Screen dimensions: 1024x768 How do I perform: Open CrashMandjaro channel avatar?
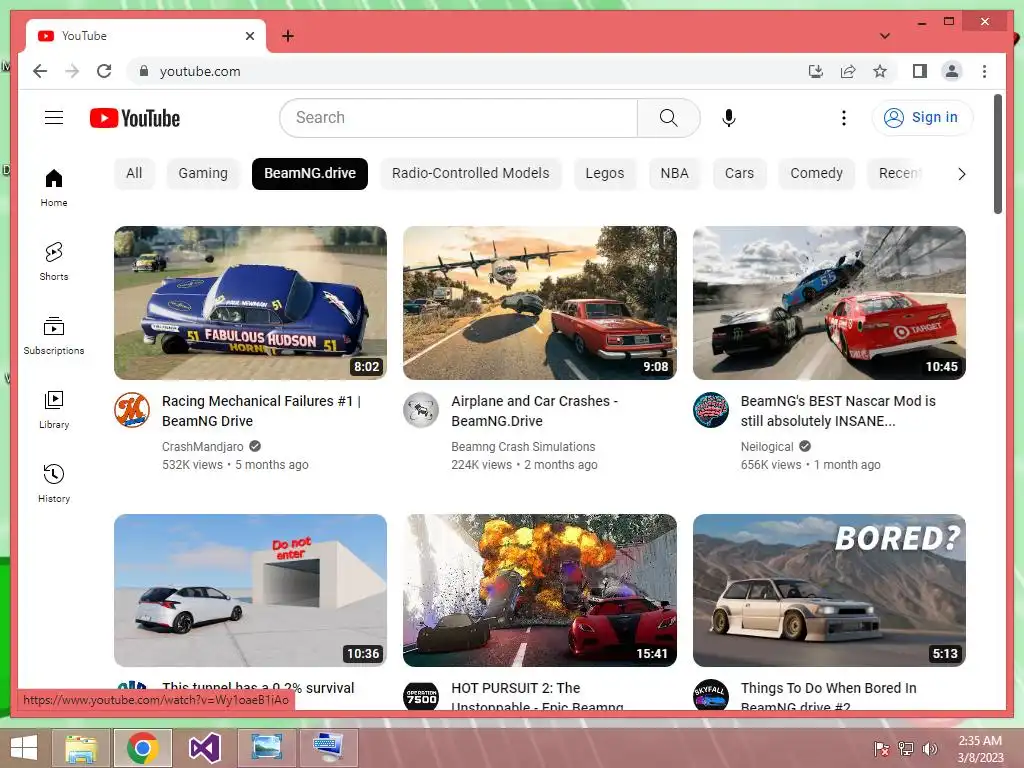[x=132, y=410]
